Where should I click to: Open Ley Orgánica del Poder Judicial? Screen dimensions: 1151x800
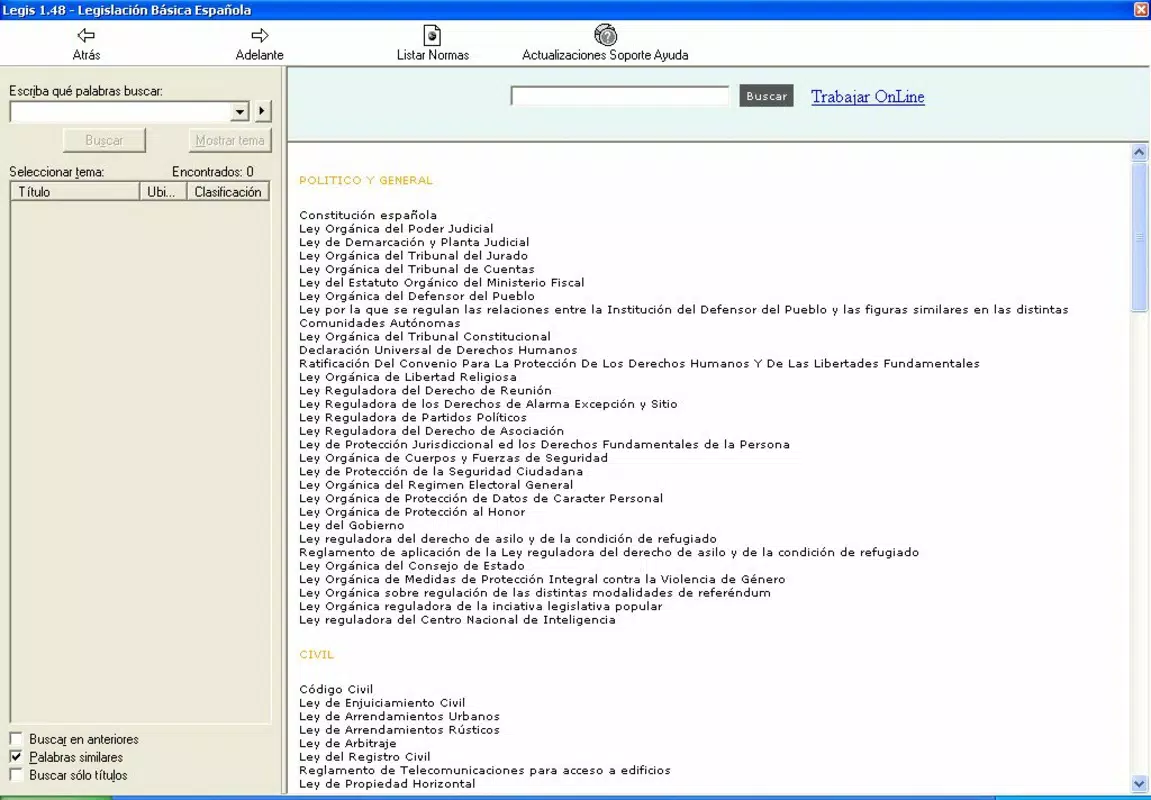(396, 228)
